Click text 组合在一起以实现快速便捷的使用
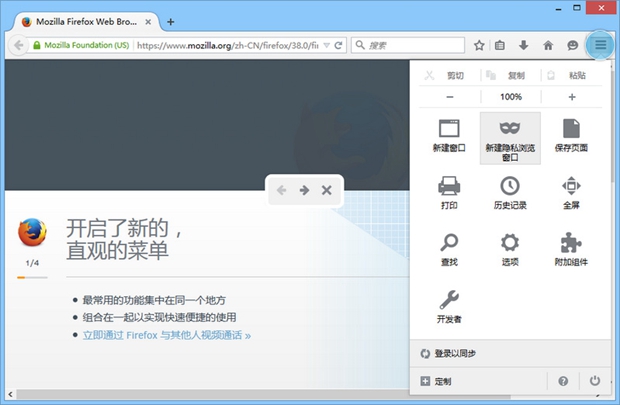Image resolution: width=620 pixels, height=405 pixels. click(159, 317)
